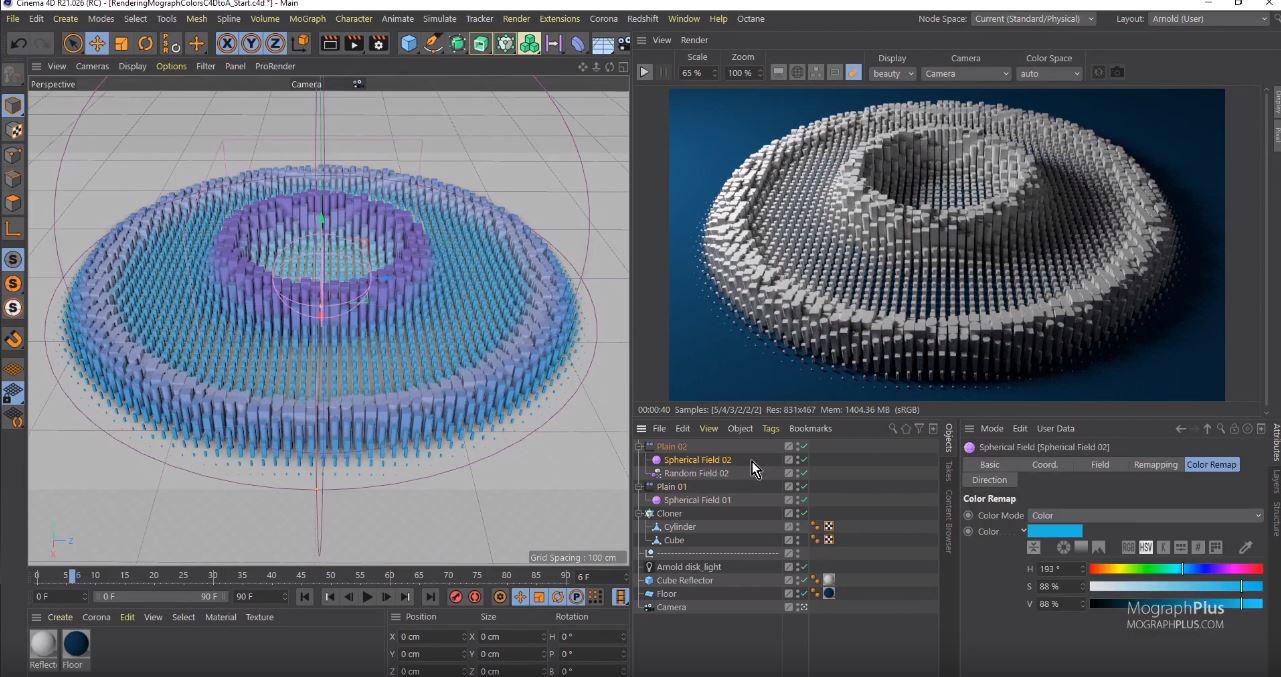Switch to the Direction tab
The height and width of the screenshot is (677, 1281).
989,480
